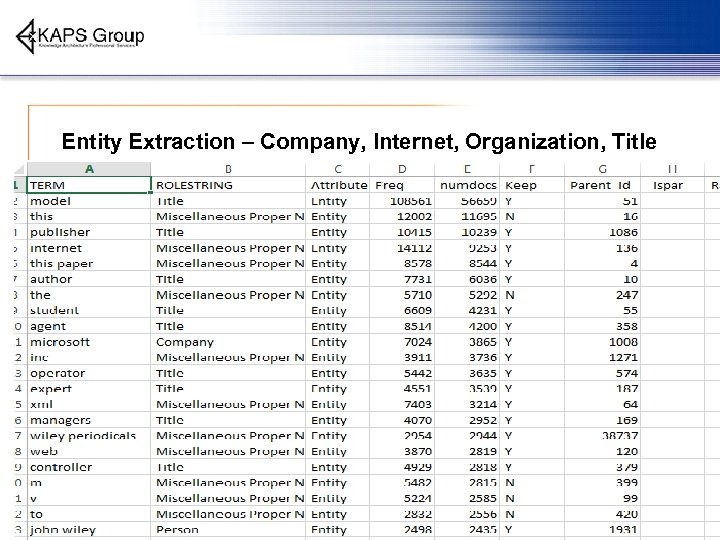The width and height of the screenshot is (720, 540).
Task: Select the 'microsoft' term cell
Action: pos(89,342)
